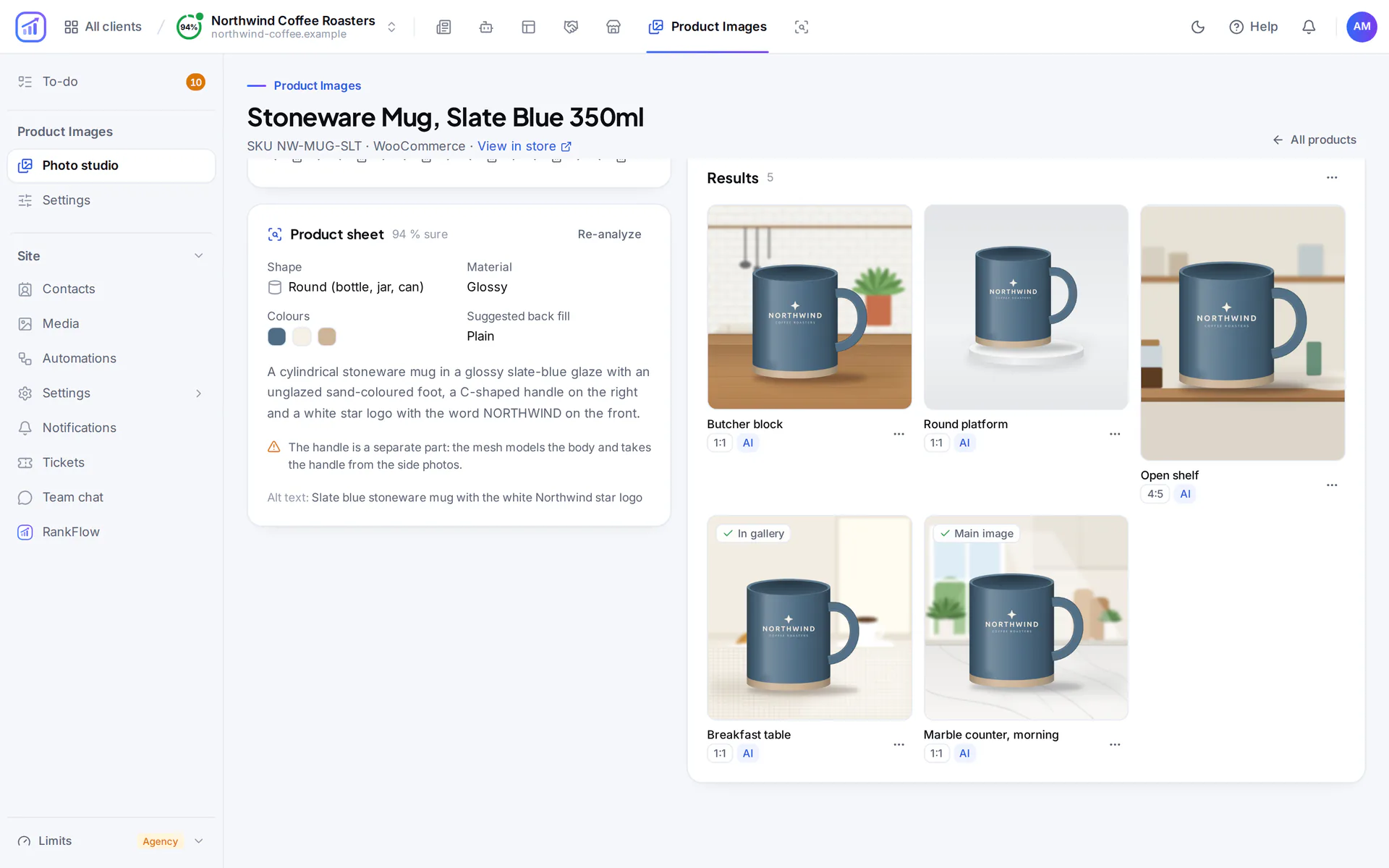Open the Marble counter, morning thumbnail

coord(1026,618)
